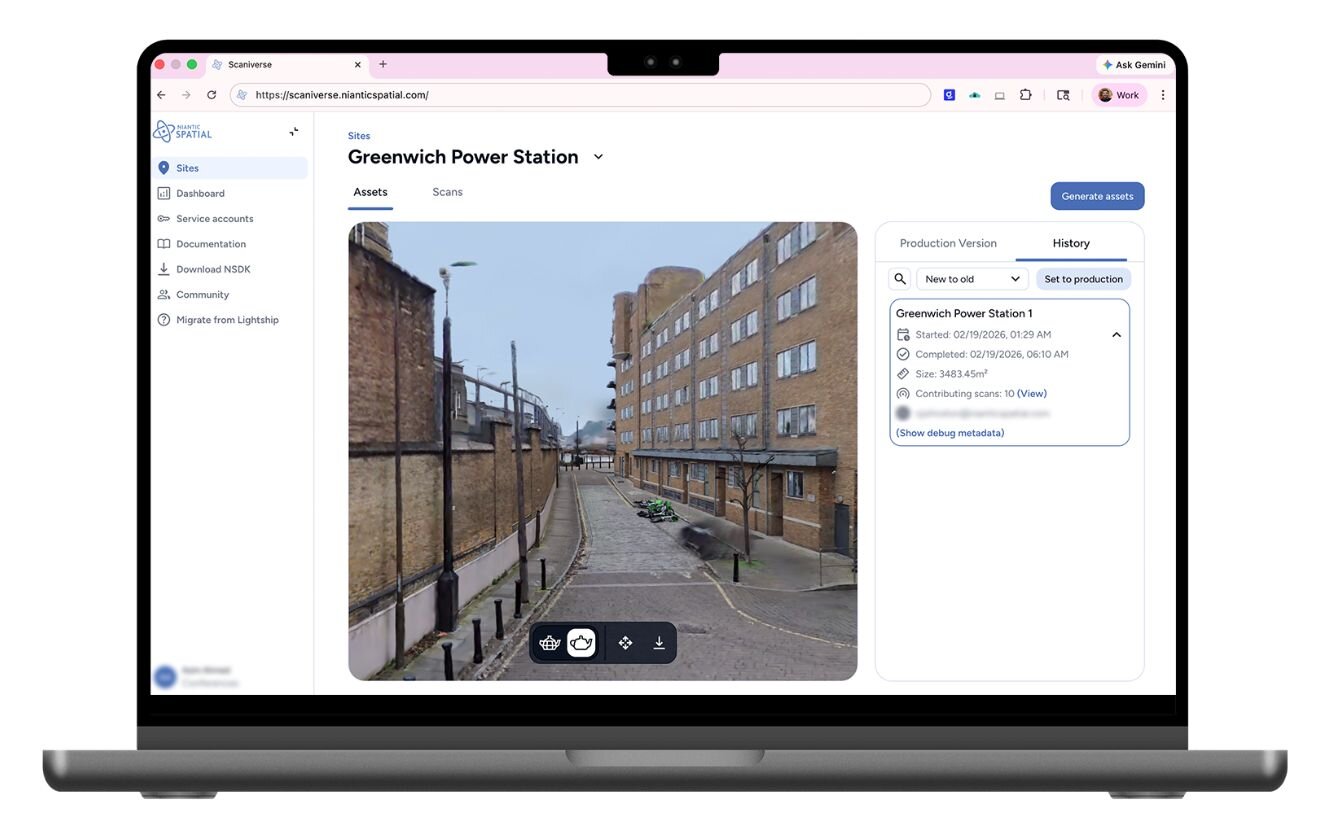The width and height of the screenshot is (1318, 825).
Task: Click the move/pan arrows icon in viewer
Action: [x=625, y=643]
